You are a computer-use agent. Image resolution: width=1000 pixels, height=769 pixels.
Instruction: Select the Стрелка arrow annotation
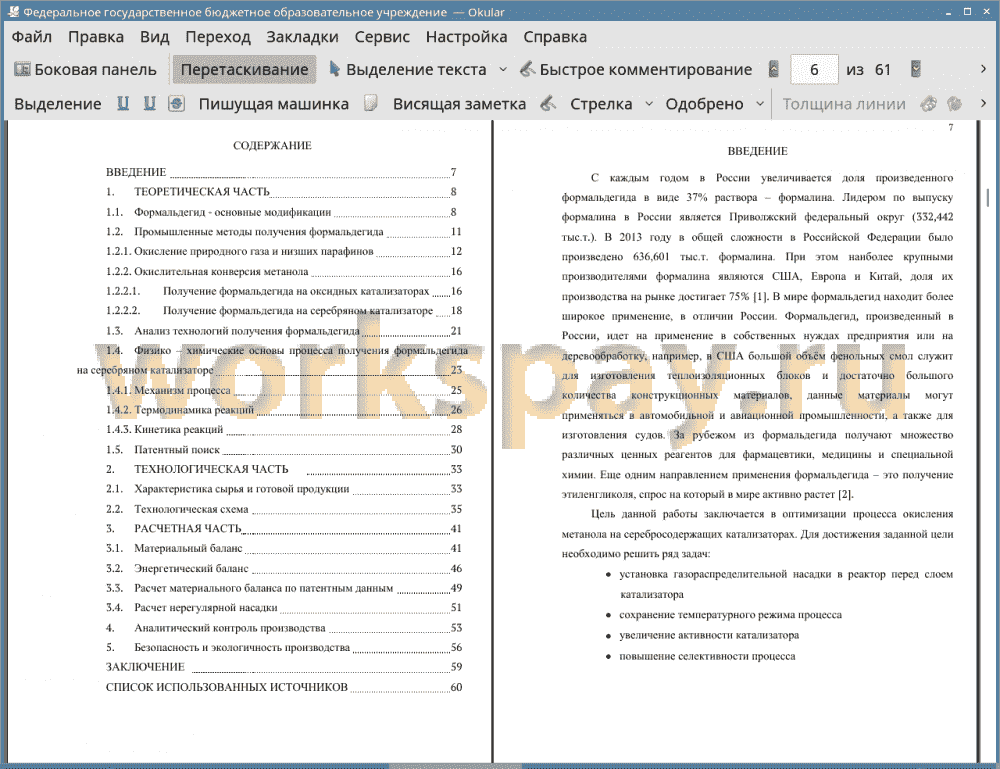tap(601, 104)
